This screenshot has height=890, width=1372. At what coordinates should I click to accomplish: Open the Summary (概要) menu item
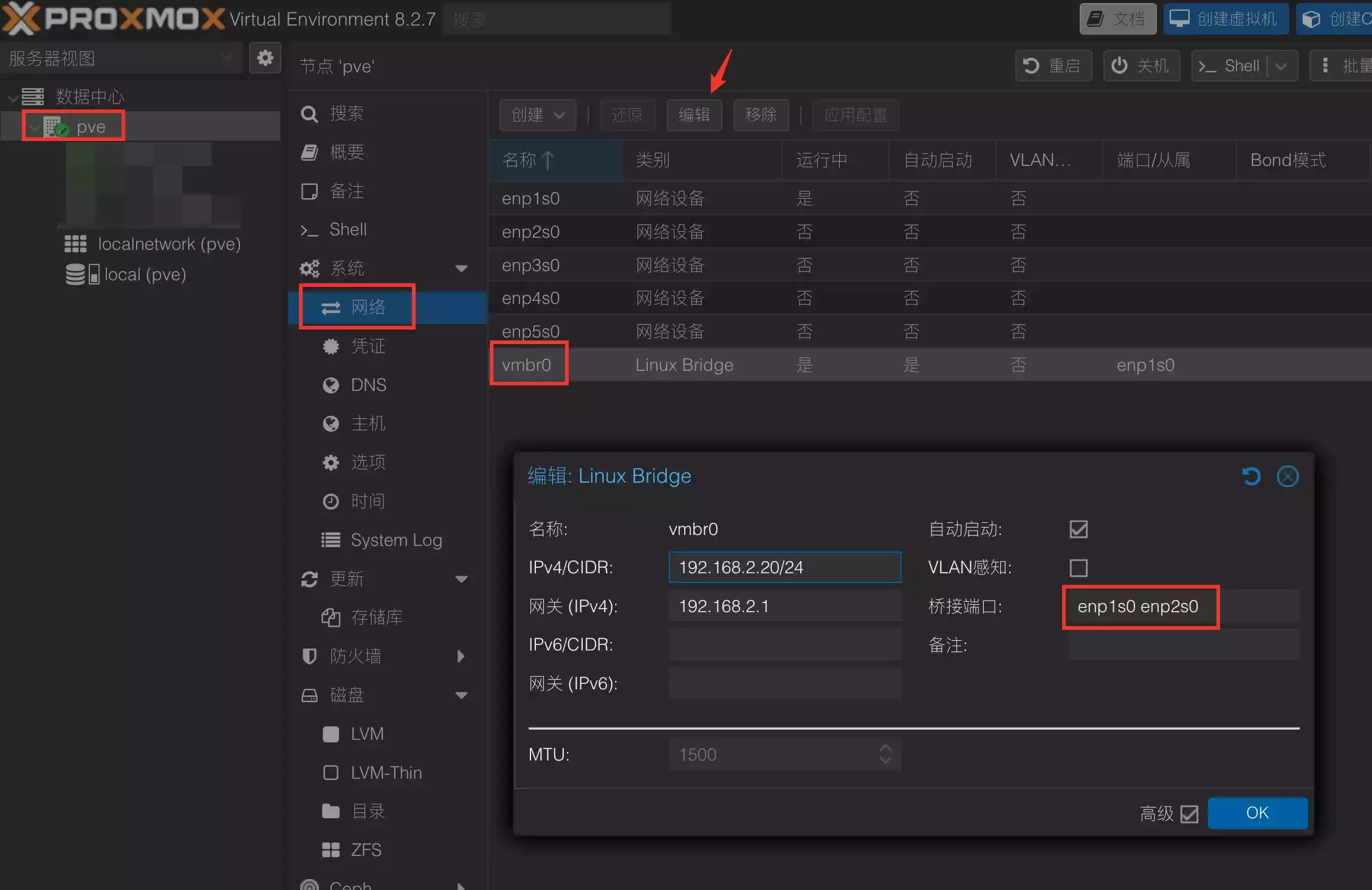(x=346, y=152)
